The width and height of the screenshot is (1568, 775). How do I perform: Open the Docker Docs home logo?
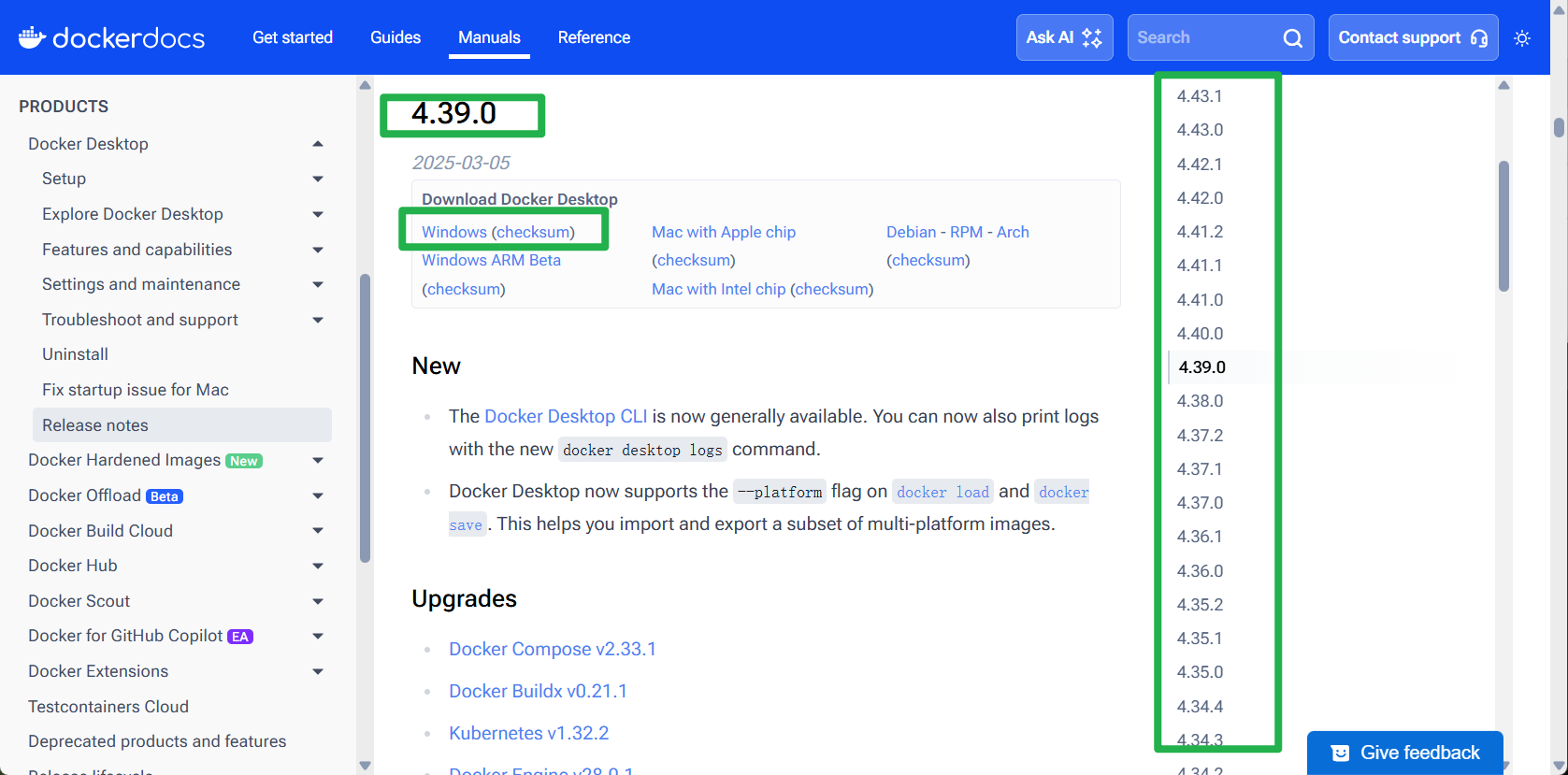point(111,37)
